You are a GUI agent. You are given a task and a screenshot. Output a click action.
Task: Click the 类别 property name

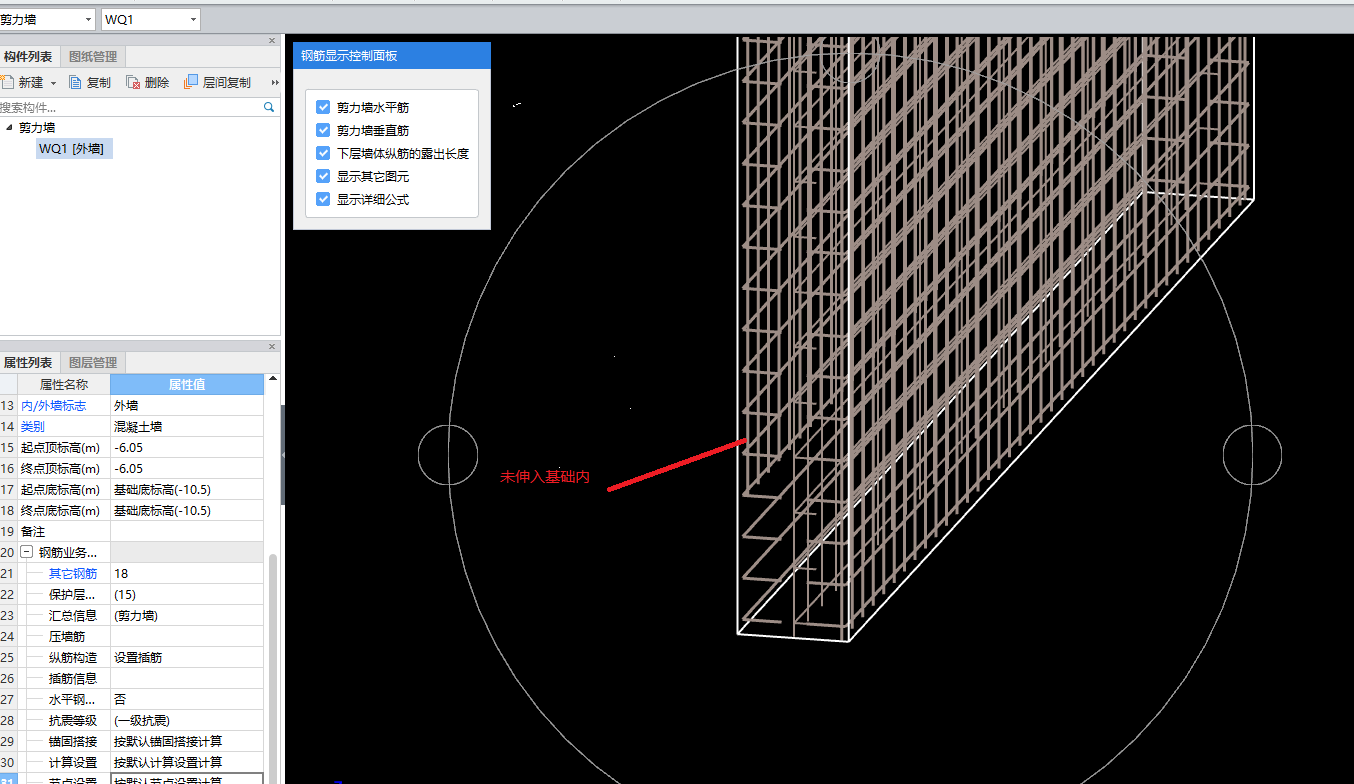tap(33, 427)
